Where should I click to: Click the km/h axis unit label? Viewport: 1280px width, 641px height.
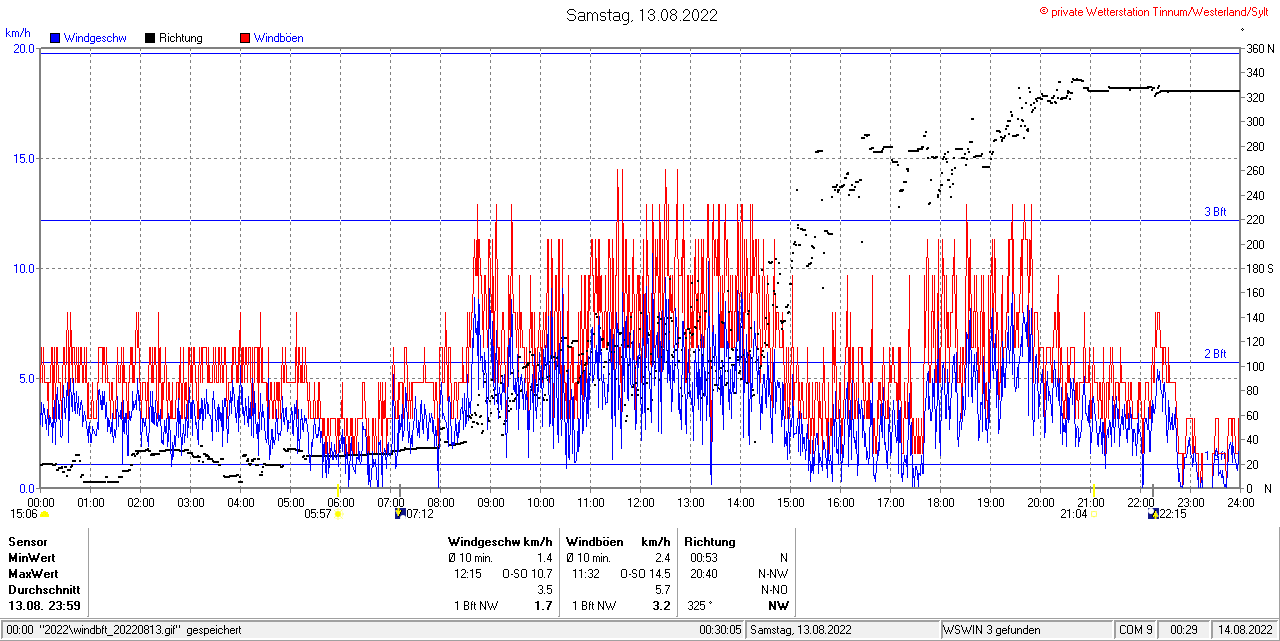pos(19,33)
